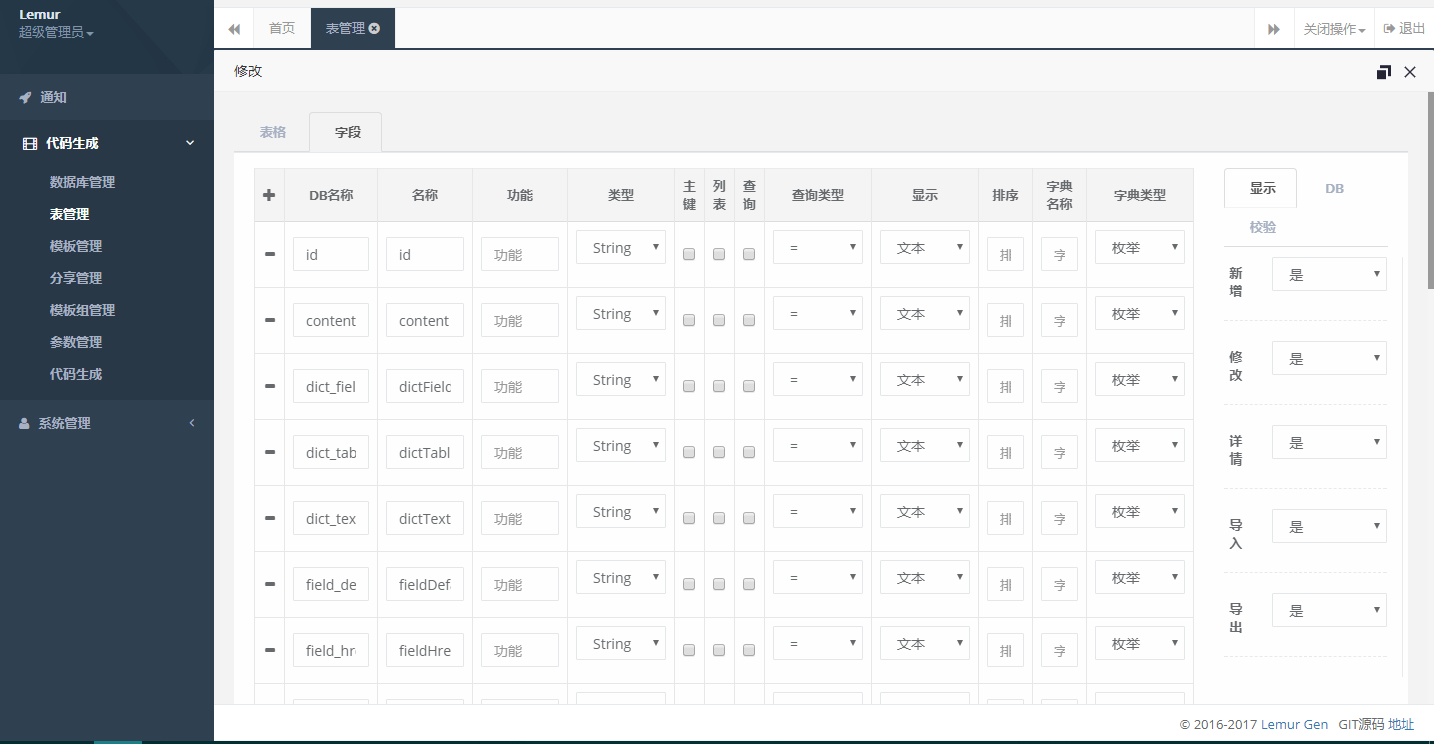Click the 退出 logout button

(x=1404, y=29)
